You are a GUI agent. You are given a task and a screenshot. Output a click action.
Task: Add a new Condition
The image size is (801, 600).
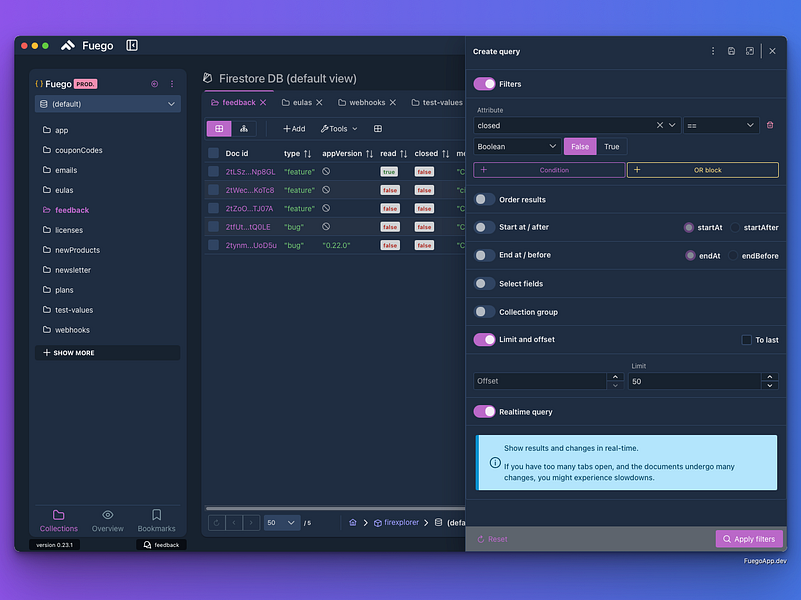pos(549,170)
